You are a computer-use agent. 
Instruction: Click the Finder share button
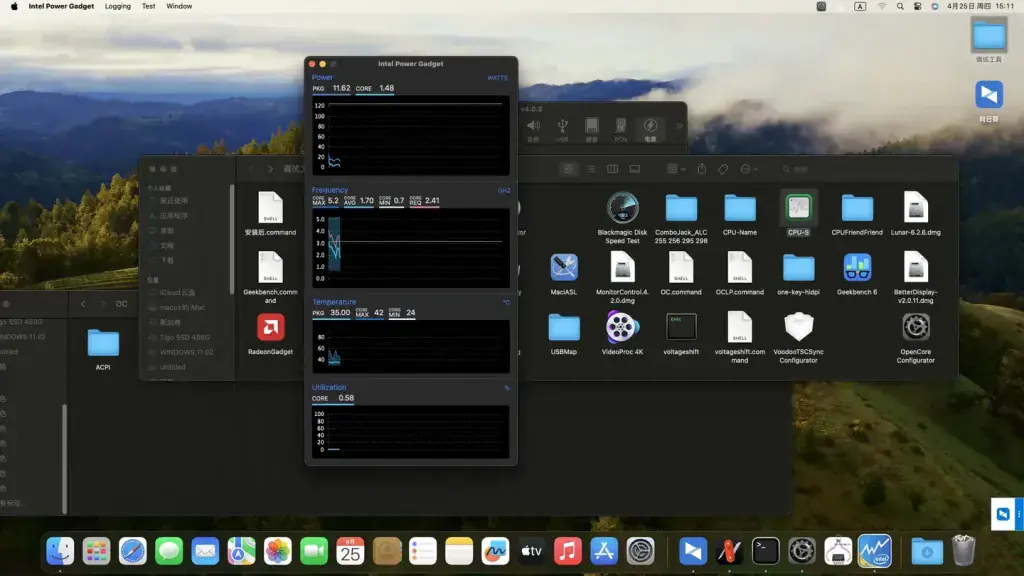pos(701,168)
